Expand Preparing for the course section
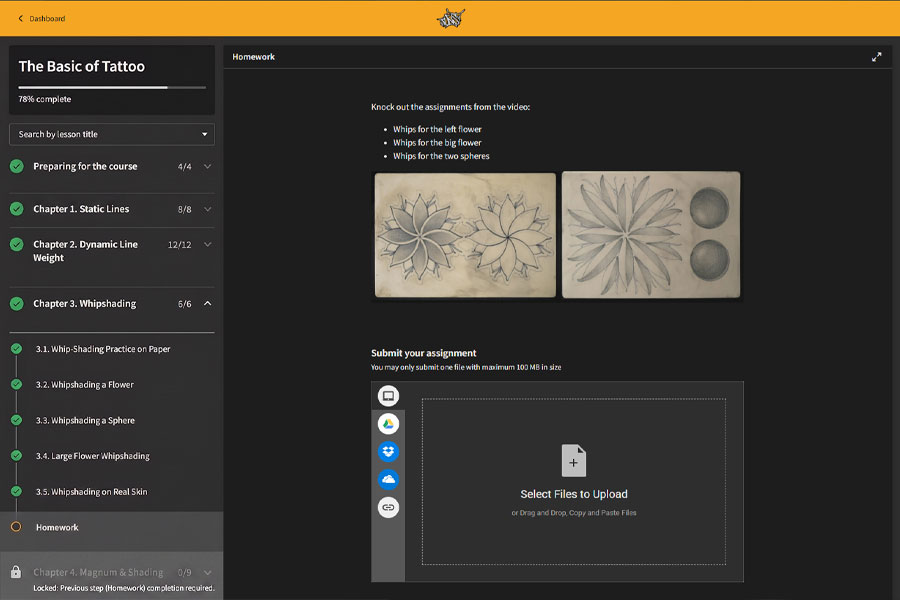 coord(208,167)
